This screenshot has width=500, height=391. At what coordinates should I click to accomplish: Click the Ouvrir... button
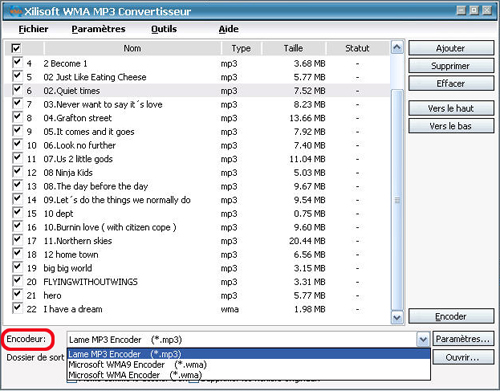(463, 357)
